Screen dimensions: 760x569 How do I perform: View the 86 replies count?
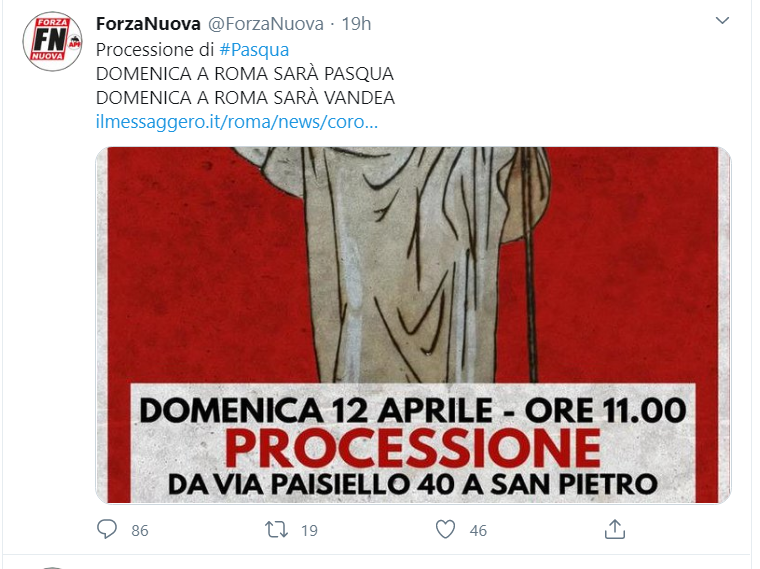[x=140, y=530]
